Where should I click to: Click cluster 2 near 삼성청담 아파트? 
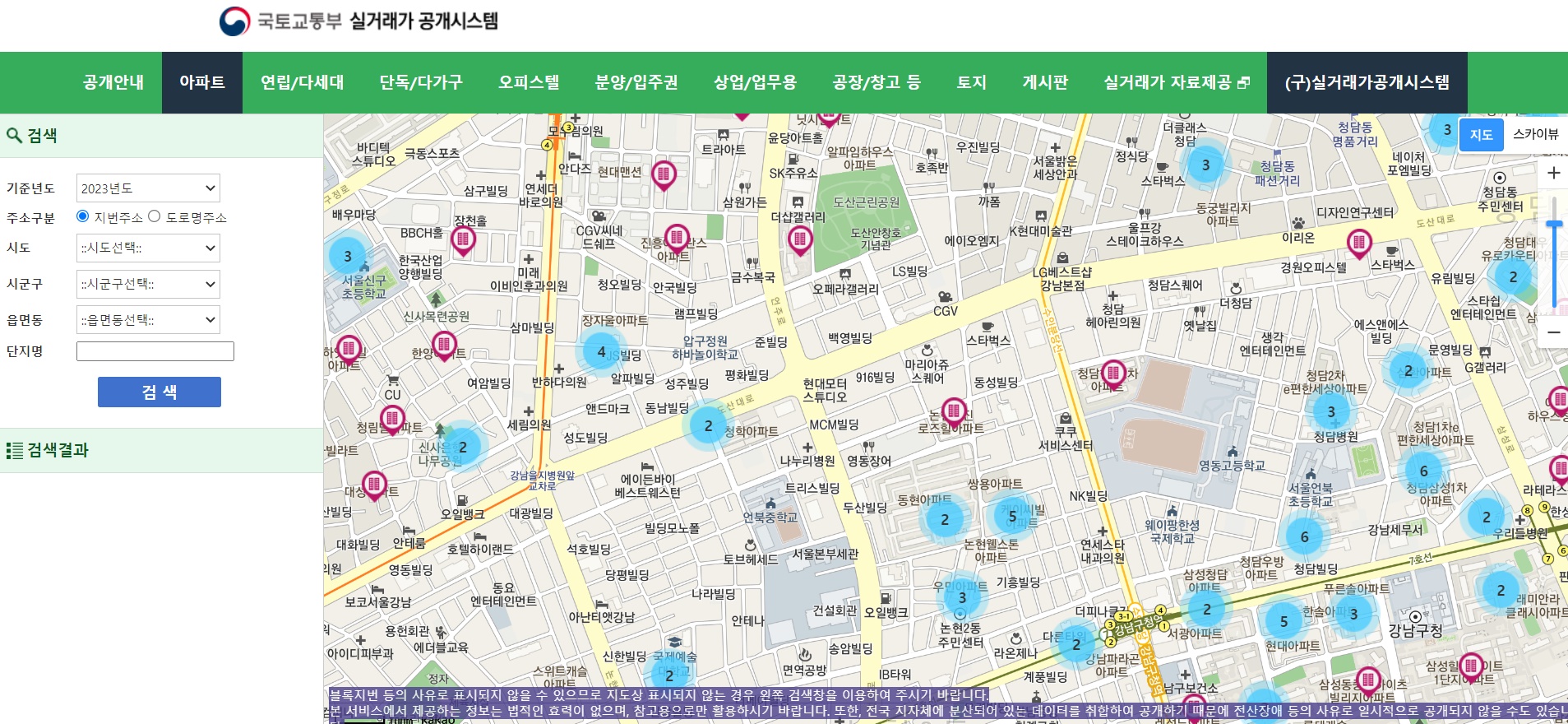click(1206, 609)
